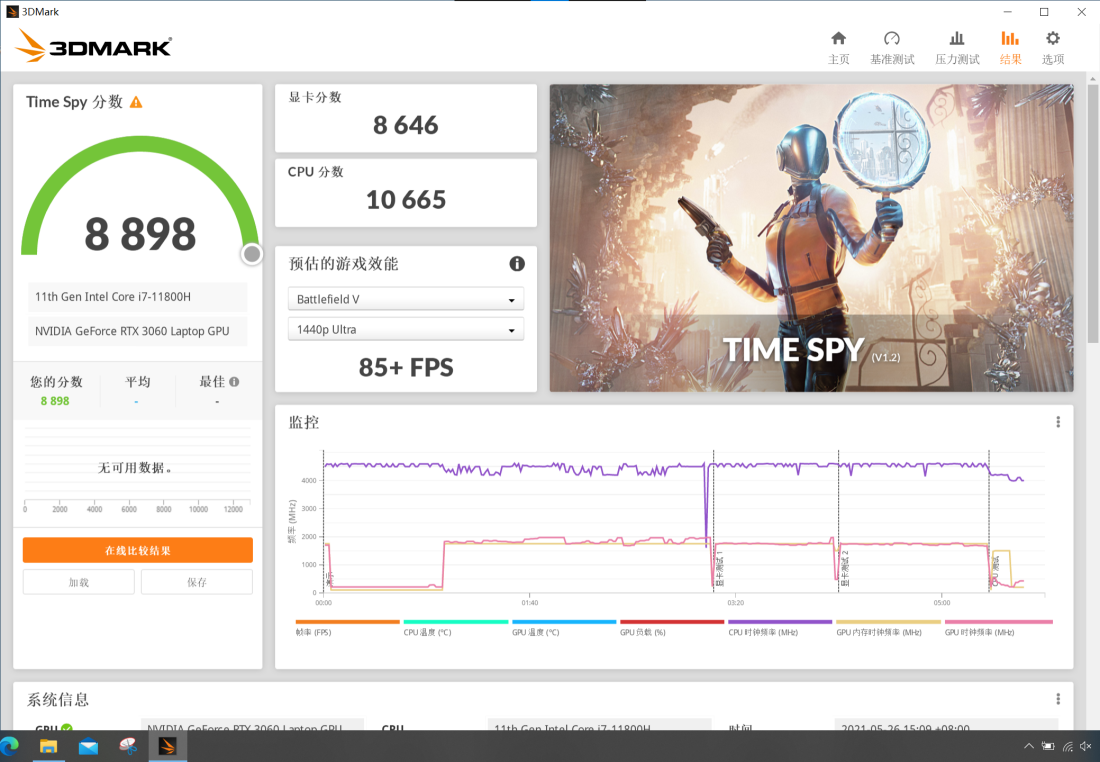Image resolution: width=1100 pixels, height=762 pixels.
Task: Open Microsoft Edge from the taskbar
Action: pos(10,746)
